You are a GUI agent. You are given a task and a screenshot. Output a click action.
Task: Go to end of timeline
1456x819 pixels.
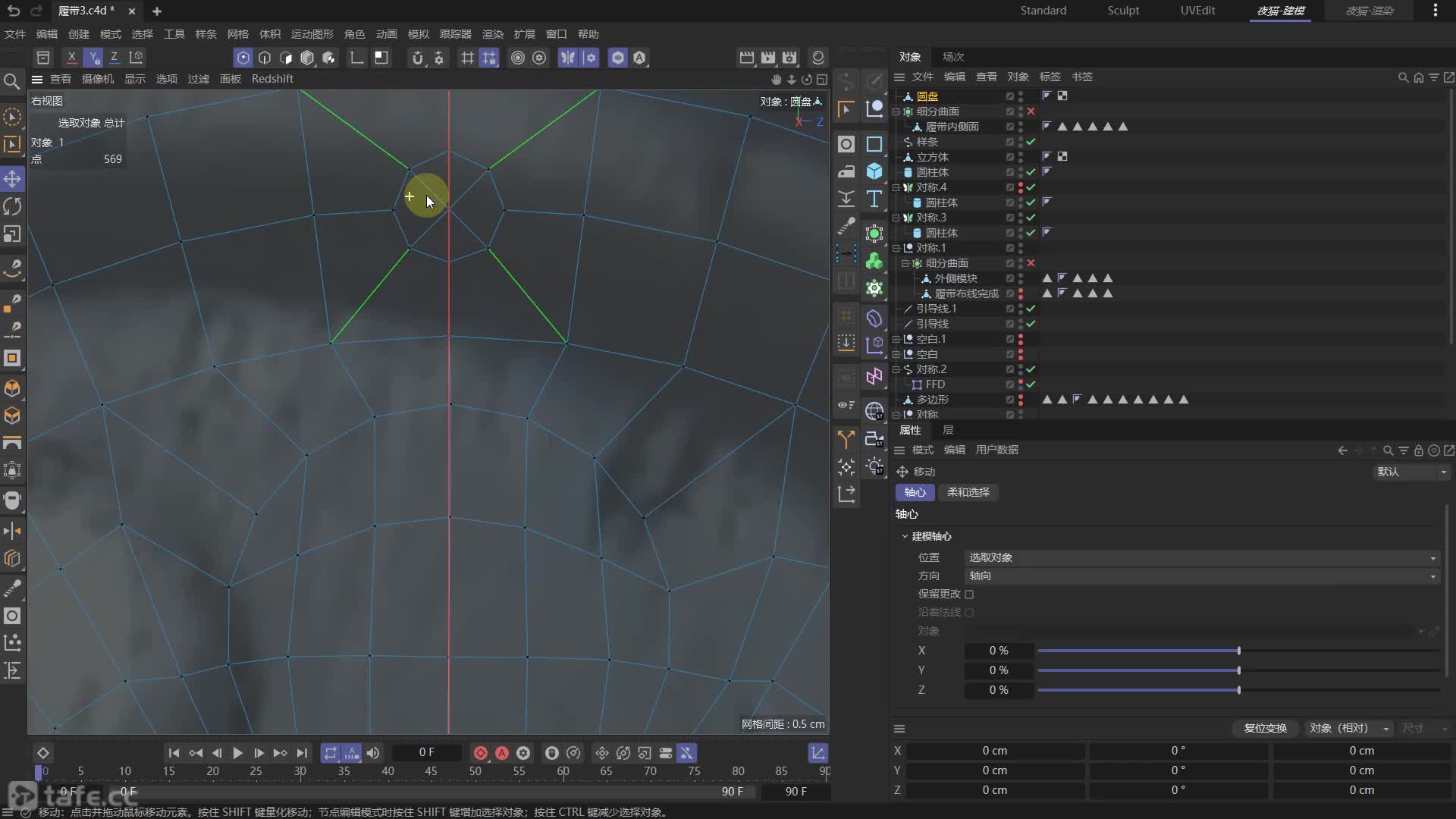302,753
